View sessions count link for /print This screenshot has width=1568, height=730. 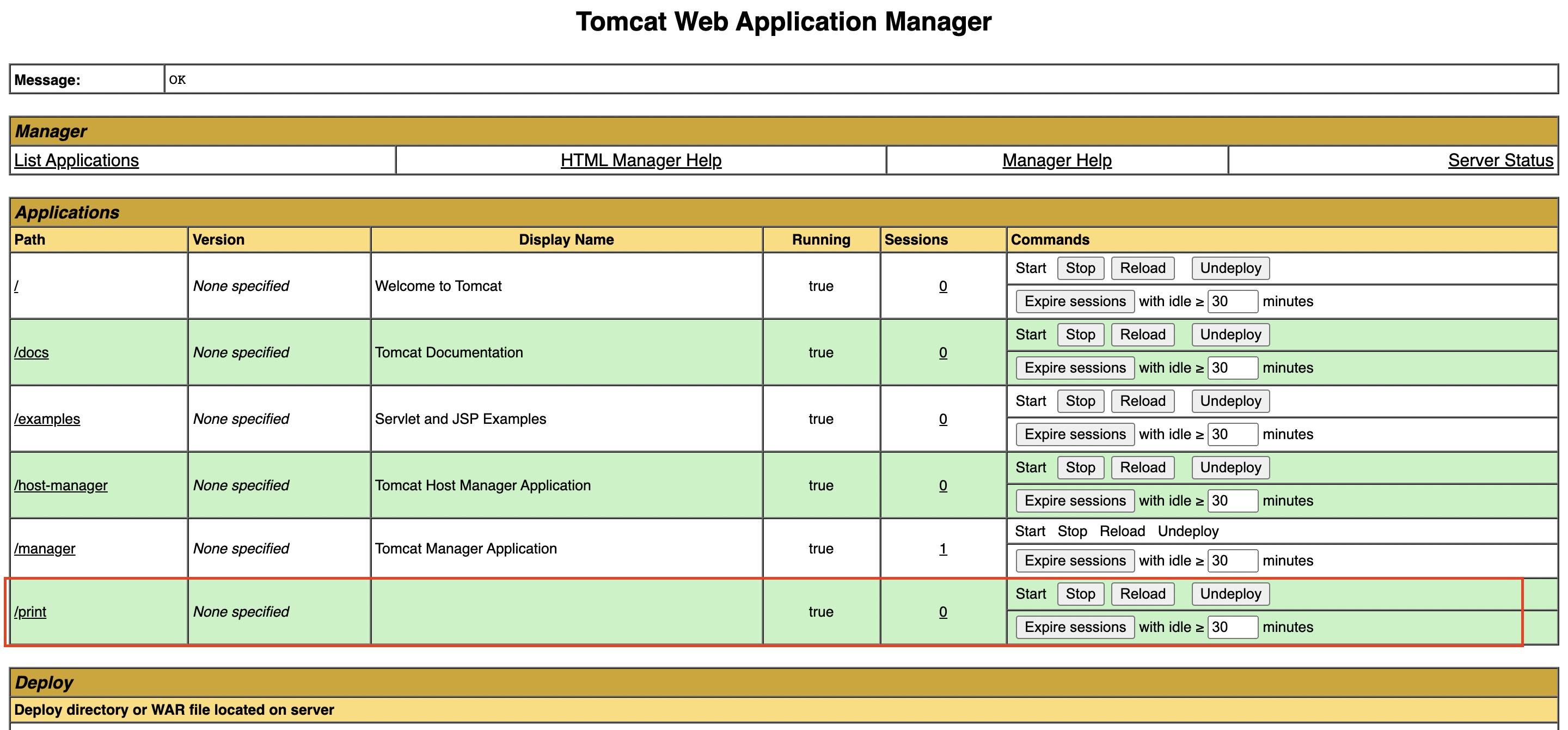point(943,611)
